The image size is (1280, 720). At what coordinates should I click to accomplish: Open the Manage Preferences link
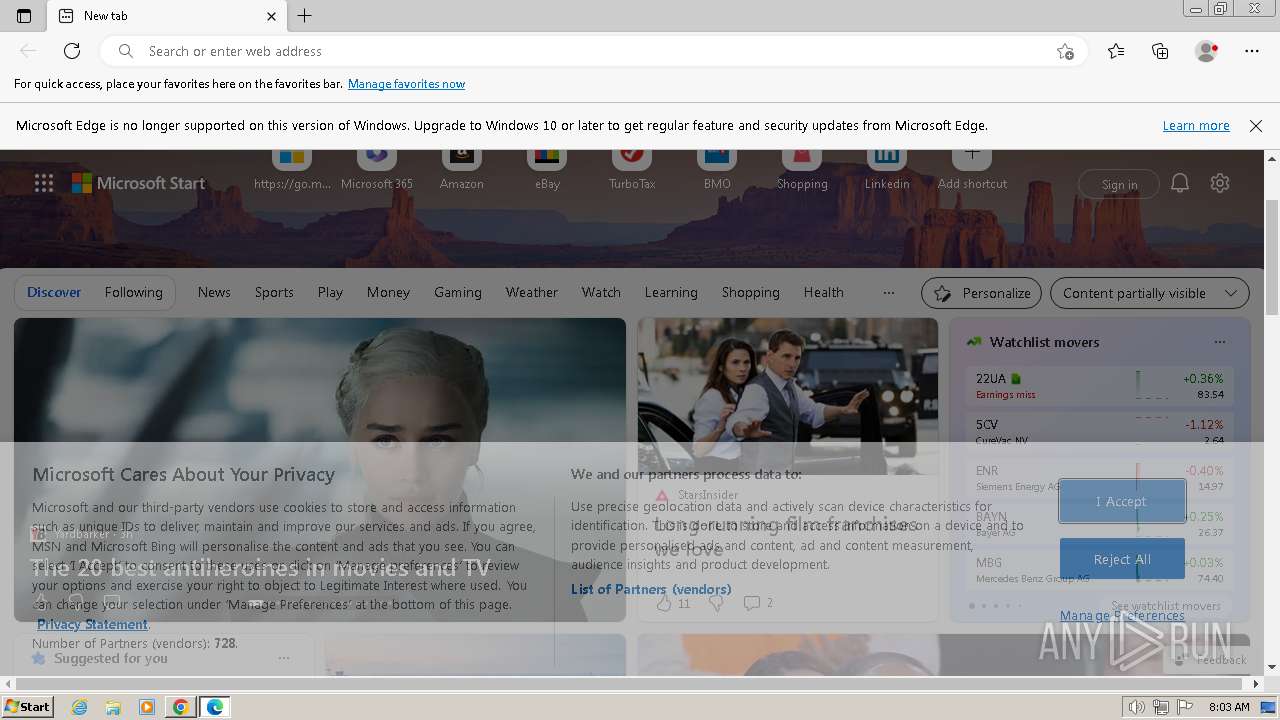[1122, 616]
